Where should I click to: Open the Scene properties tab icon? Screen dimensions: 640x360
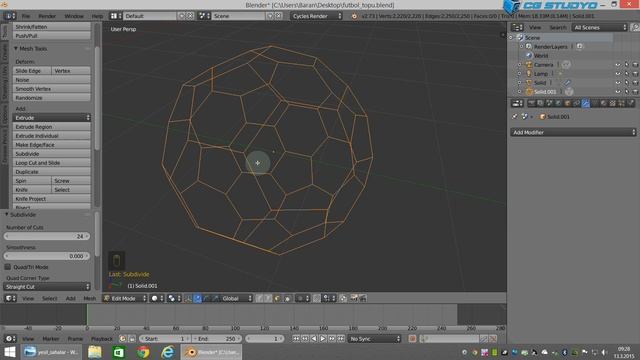549,104
